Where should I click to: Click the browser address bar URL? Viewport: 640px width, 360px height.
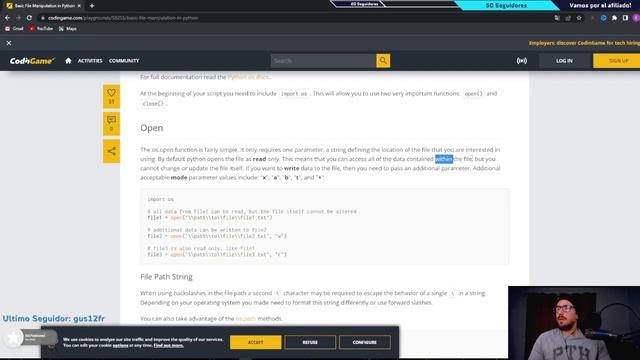123,18
